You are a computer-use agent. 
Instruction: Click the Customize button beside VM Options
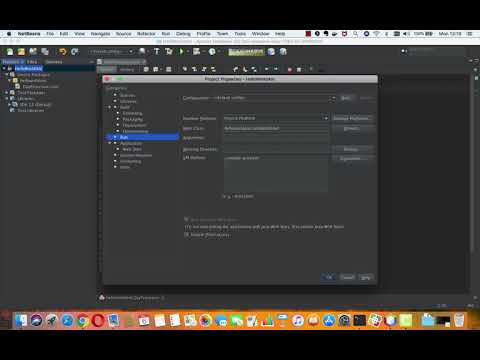[x=352, y=159]
